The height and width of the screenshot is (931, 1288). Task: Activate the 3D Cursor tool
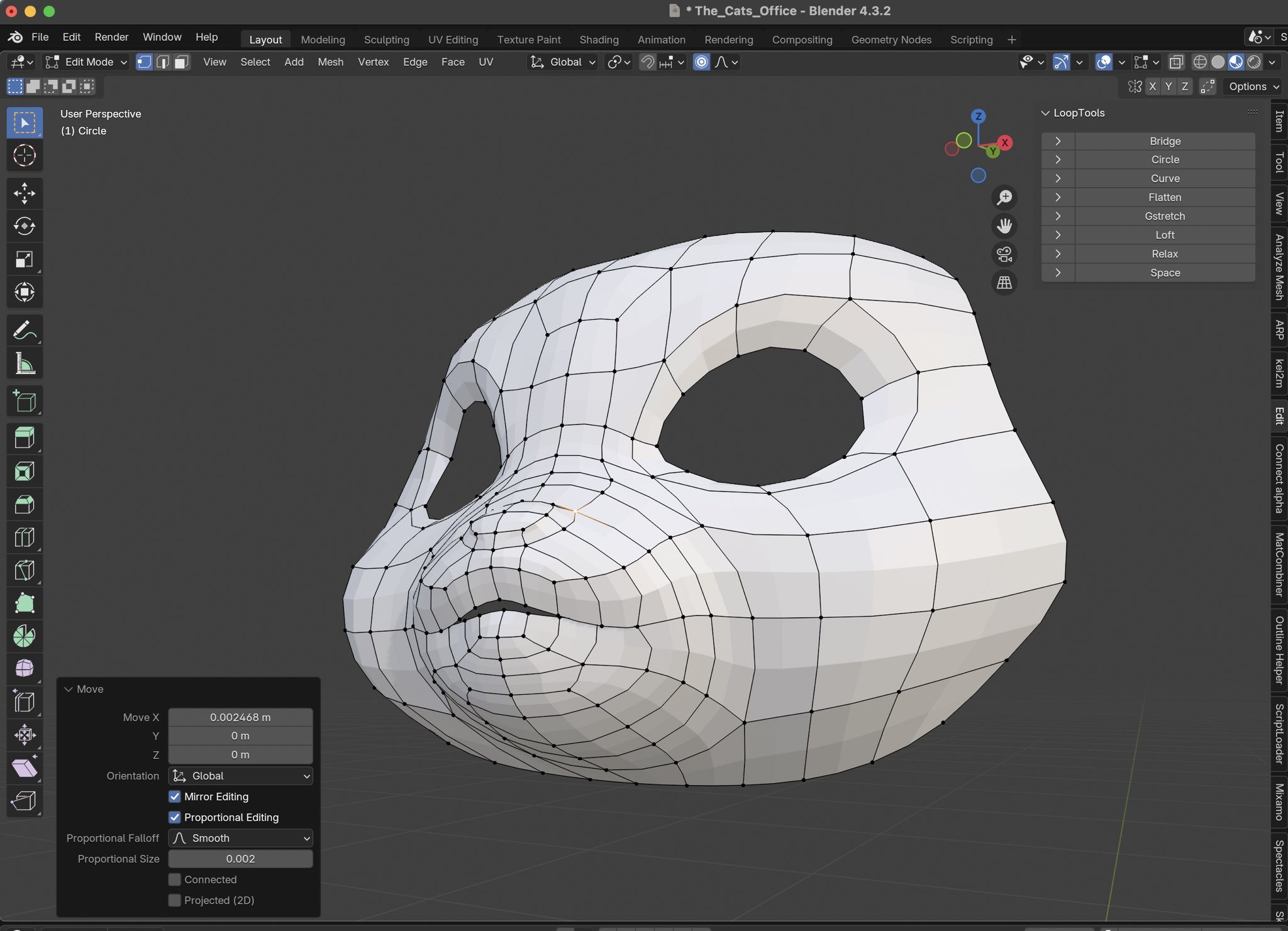(25, 155)
